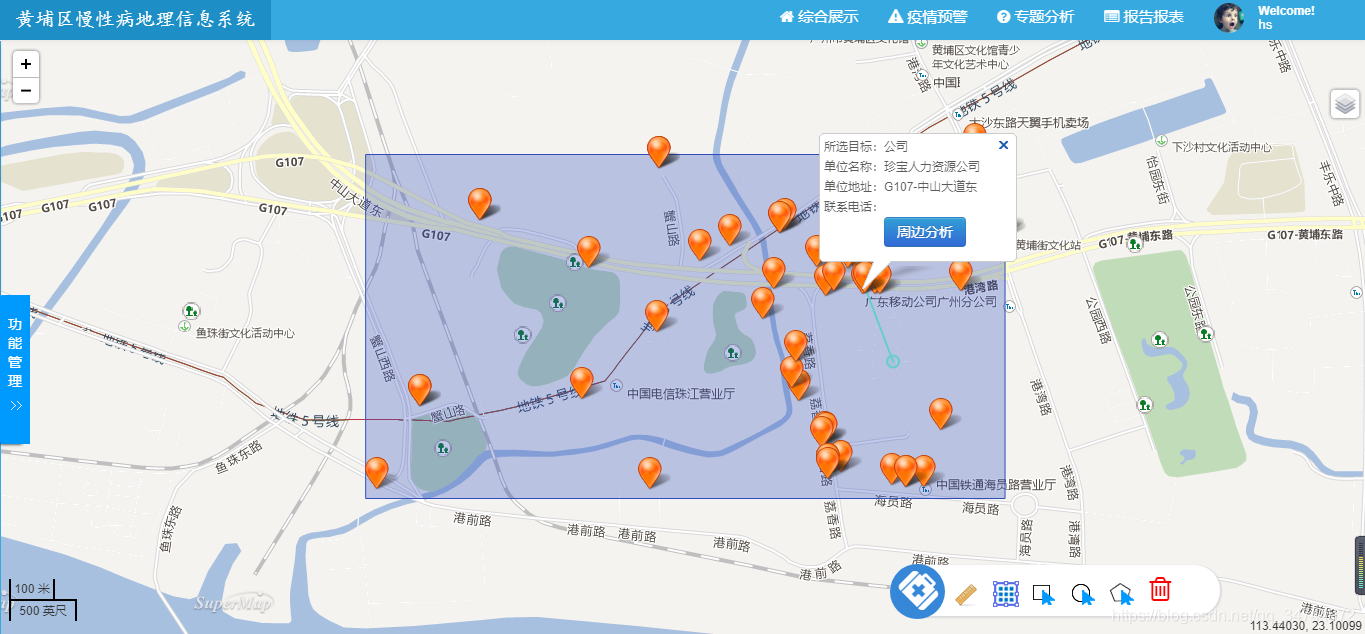Click company name 珍宝人力资源公司 in popup
Viewport: 1365px width, 634px height.
(x=932, y=166)
